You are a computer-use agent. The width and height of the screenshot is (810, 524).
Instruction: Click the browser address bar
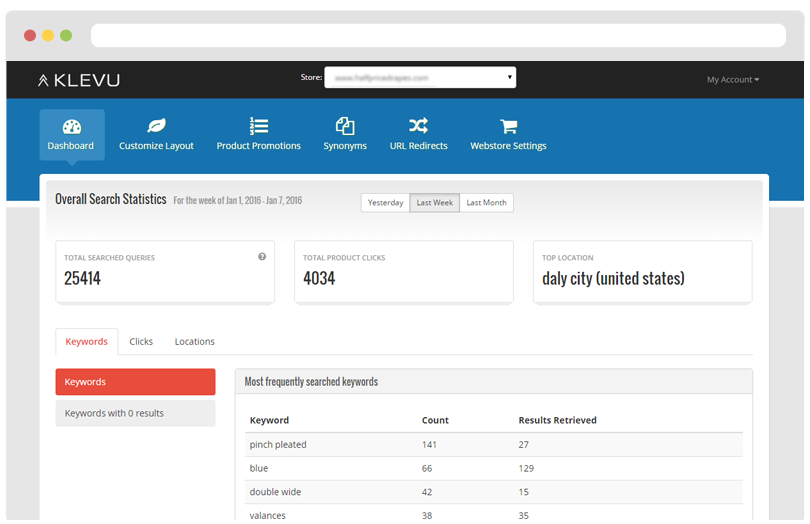438,35
